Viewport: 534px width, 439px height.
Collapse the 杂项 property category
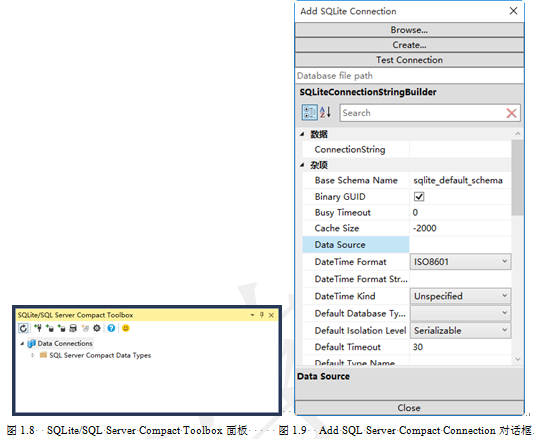click(x=302, y=165)
